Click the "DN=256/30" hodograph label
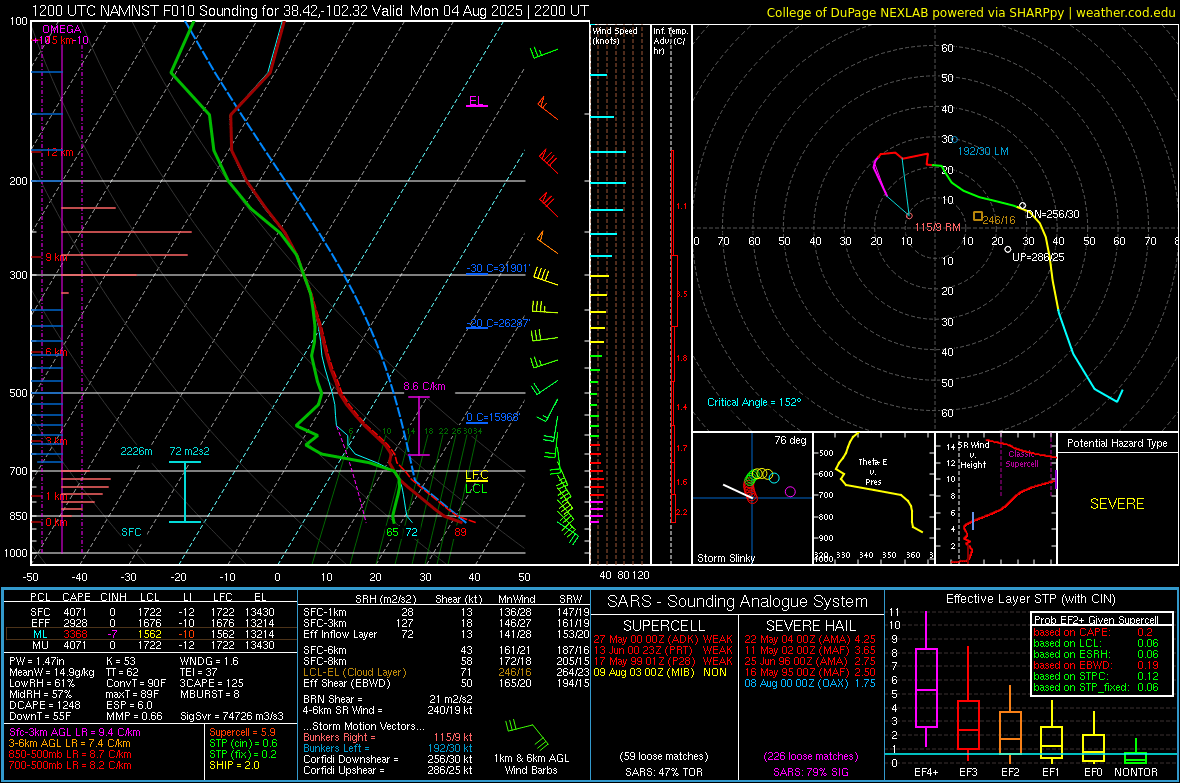This screenshot has width=1180, height=783. tap(1052, 214)
